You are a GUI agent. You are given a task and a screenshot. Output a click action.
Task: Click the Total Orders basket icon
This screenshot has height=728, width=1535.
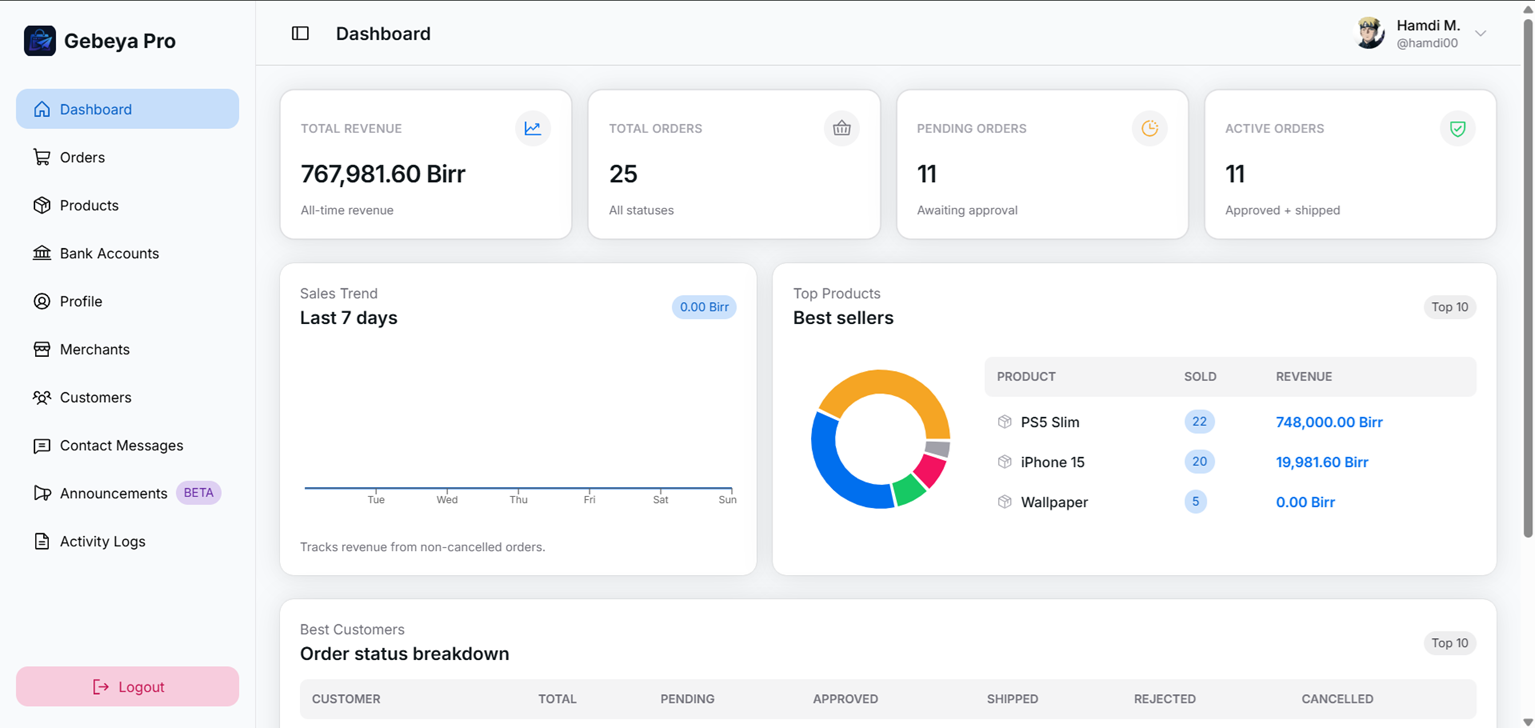(x=841, y=128)
